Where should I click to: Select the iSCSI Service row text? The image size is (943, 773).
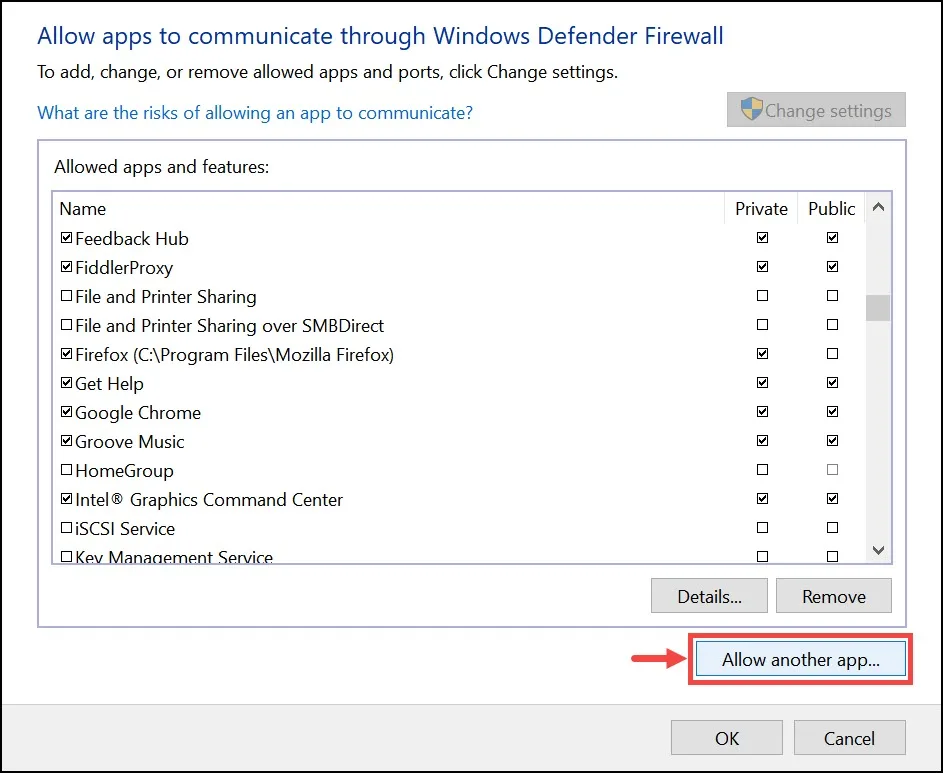(125, 529)
